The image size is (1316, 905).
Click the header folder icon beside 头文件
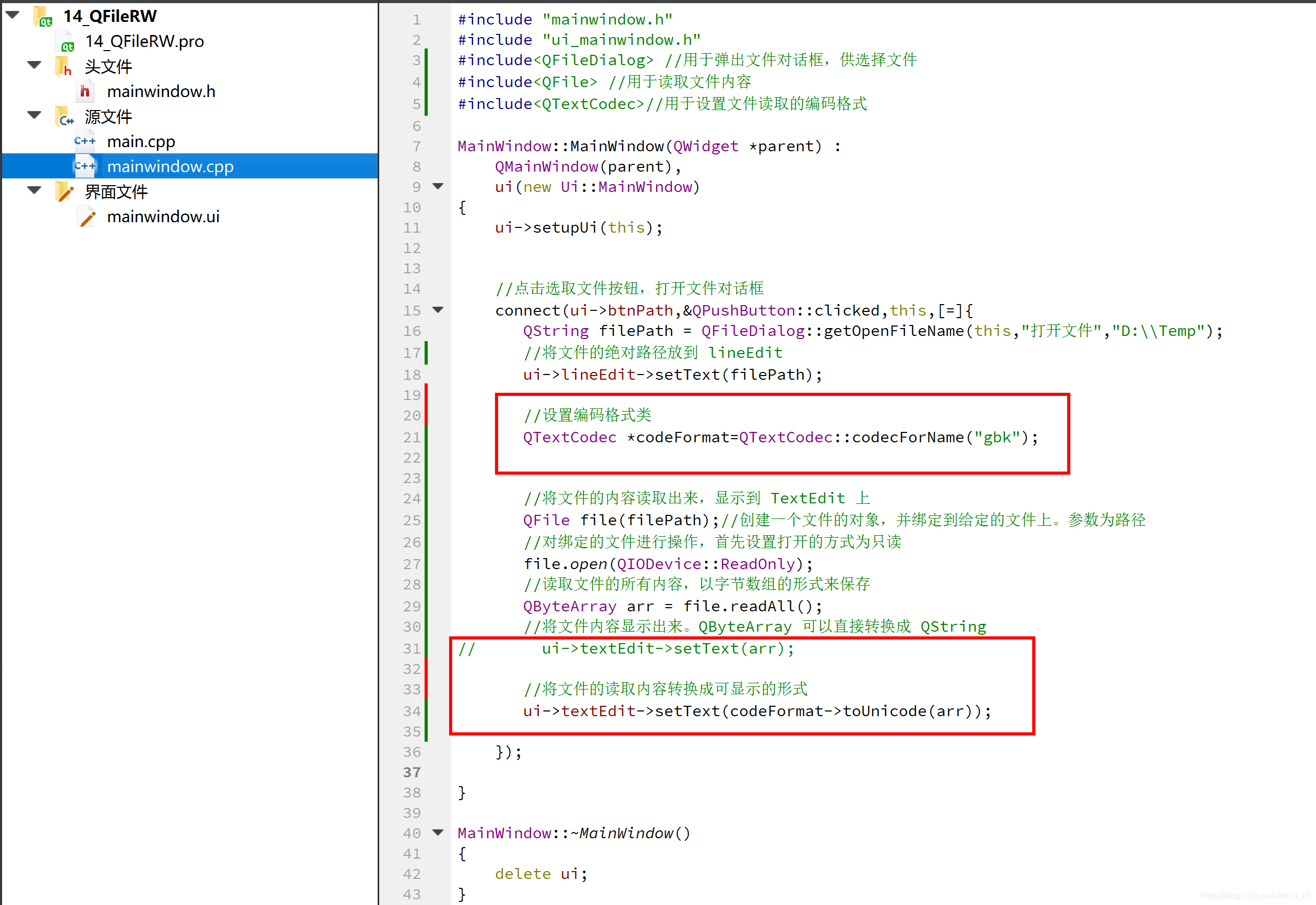64,66
